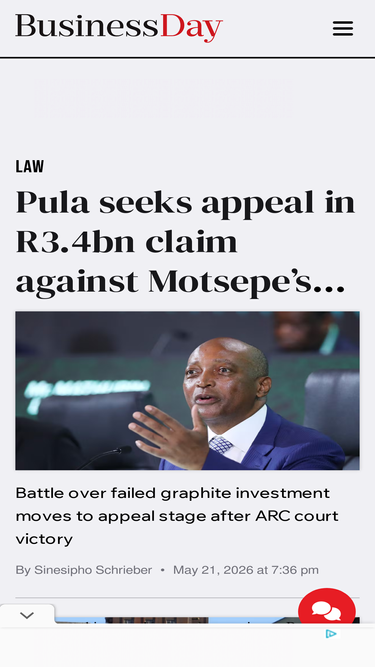375x667 pixels.
Task: Tap the red chat bubbles floating button
Action: [327, 609]
